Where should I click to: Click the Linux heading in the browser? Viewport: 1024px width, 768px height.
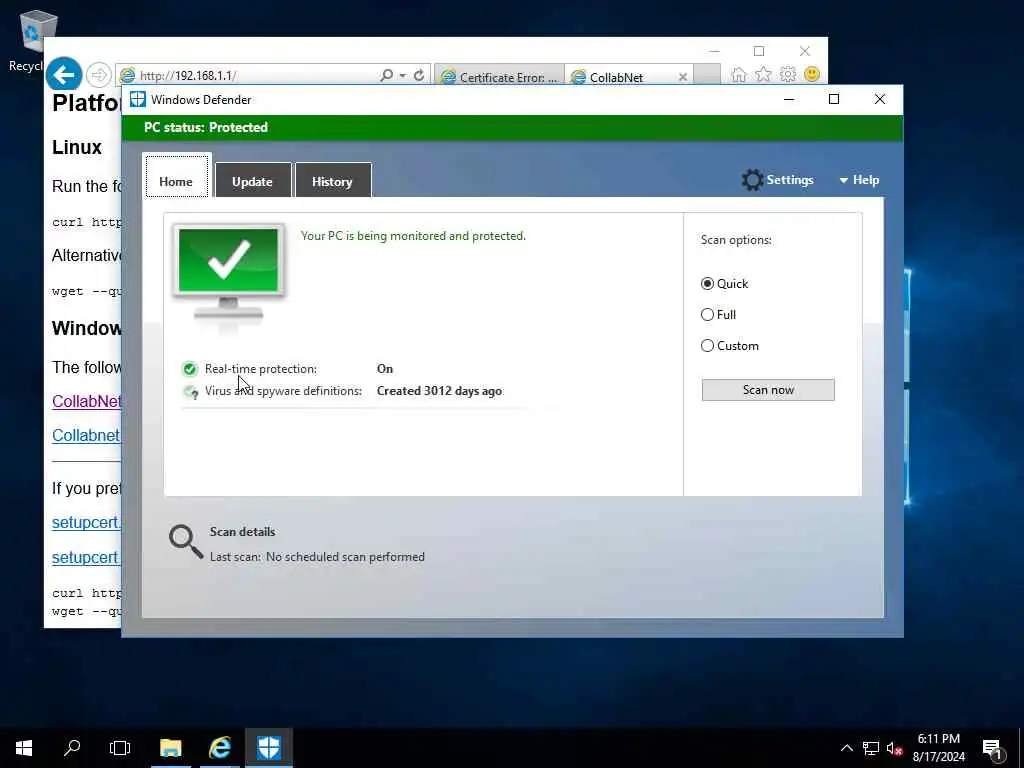click(77, 148)
